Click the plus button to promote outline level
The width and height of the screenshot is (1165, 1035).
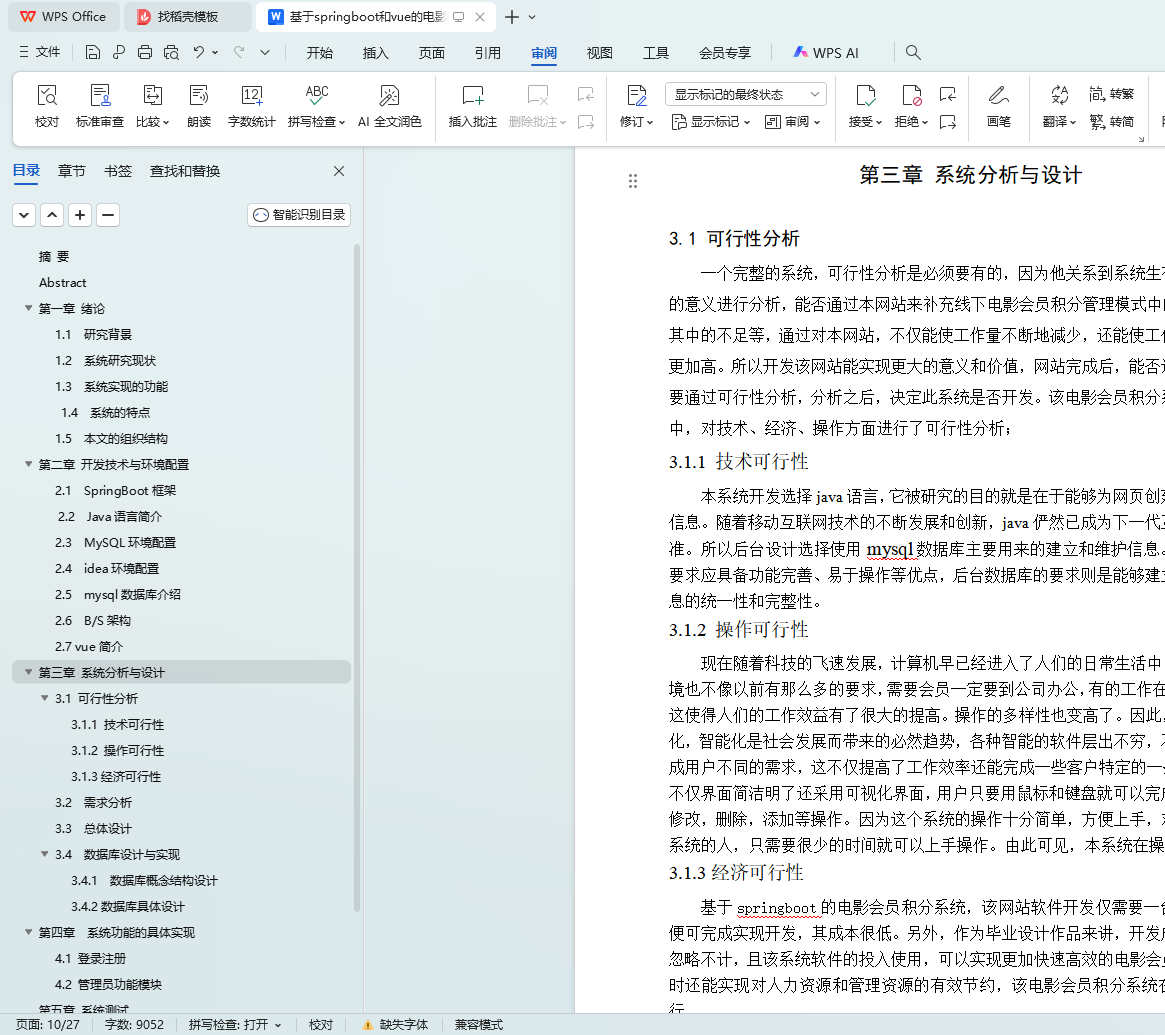tap(79, 215)
